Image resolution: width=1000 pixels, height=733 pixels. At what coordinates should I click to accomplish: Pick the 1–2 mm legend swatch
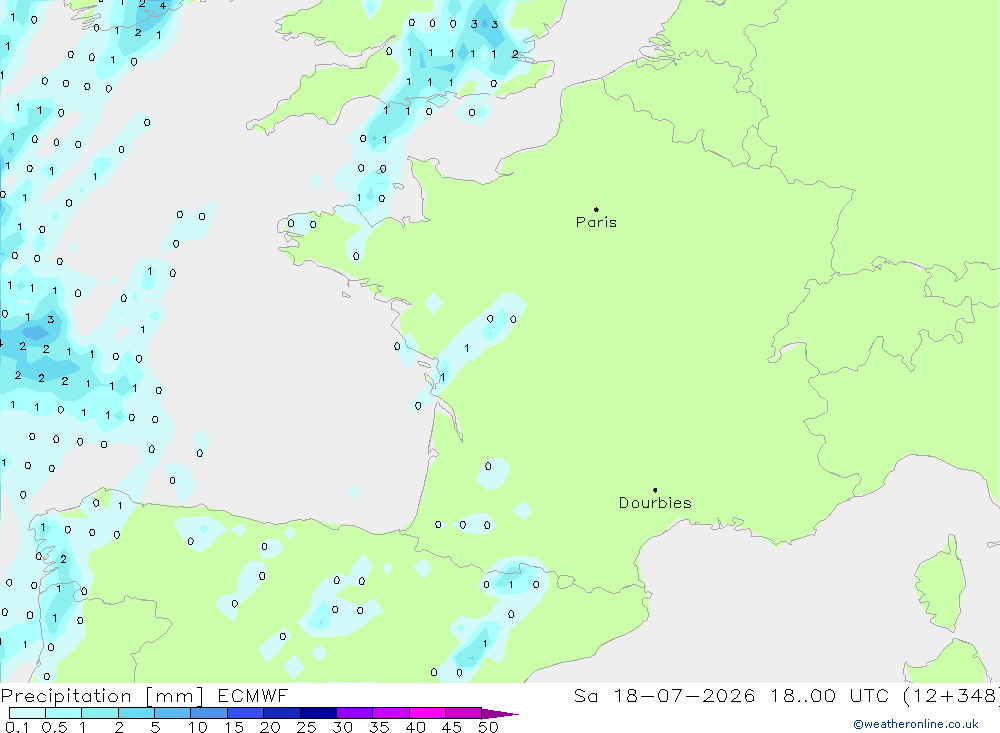click(x=100, y=713)
